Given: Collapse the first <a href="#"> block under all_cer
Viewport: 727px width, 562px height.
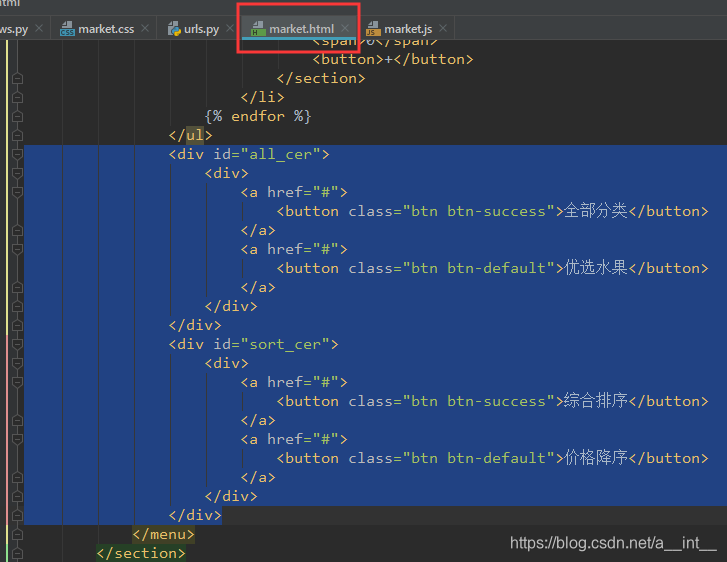Looking at the screenshot, I should click(x=17, y=192).
